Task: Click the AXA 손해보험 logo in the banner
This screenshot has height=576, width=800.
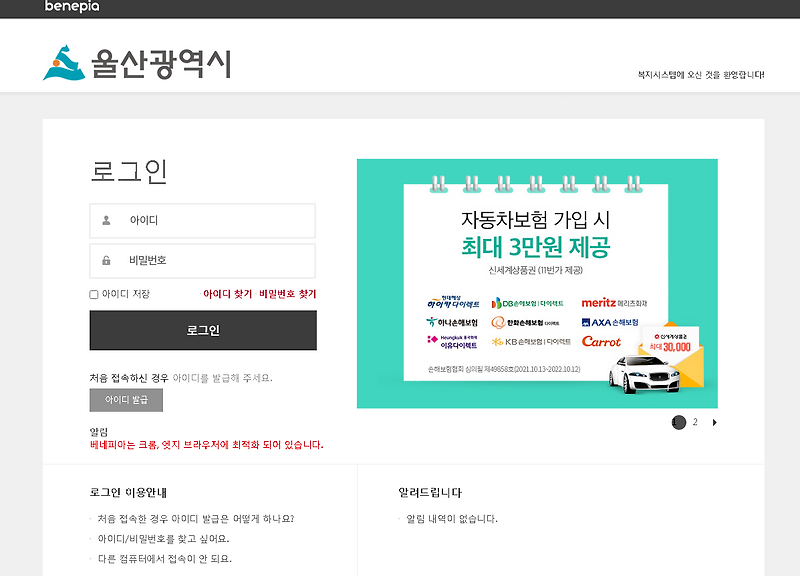Action: coord(610,320)
